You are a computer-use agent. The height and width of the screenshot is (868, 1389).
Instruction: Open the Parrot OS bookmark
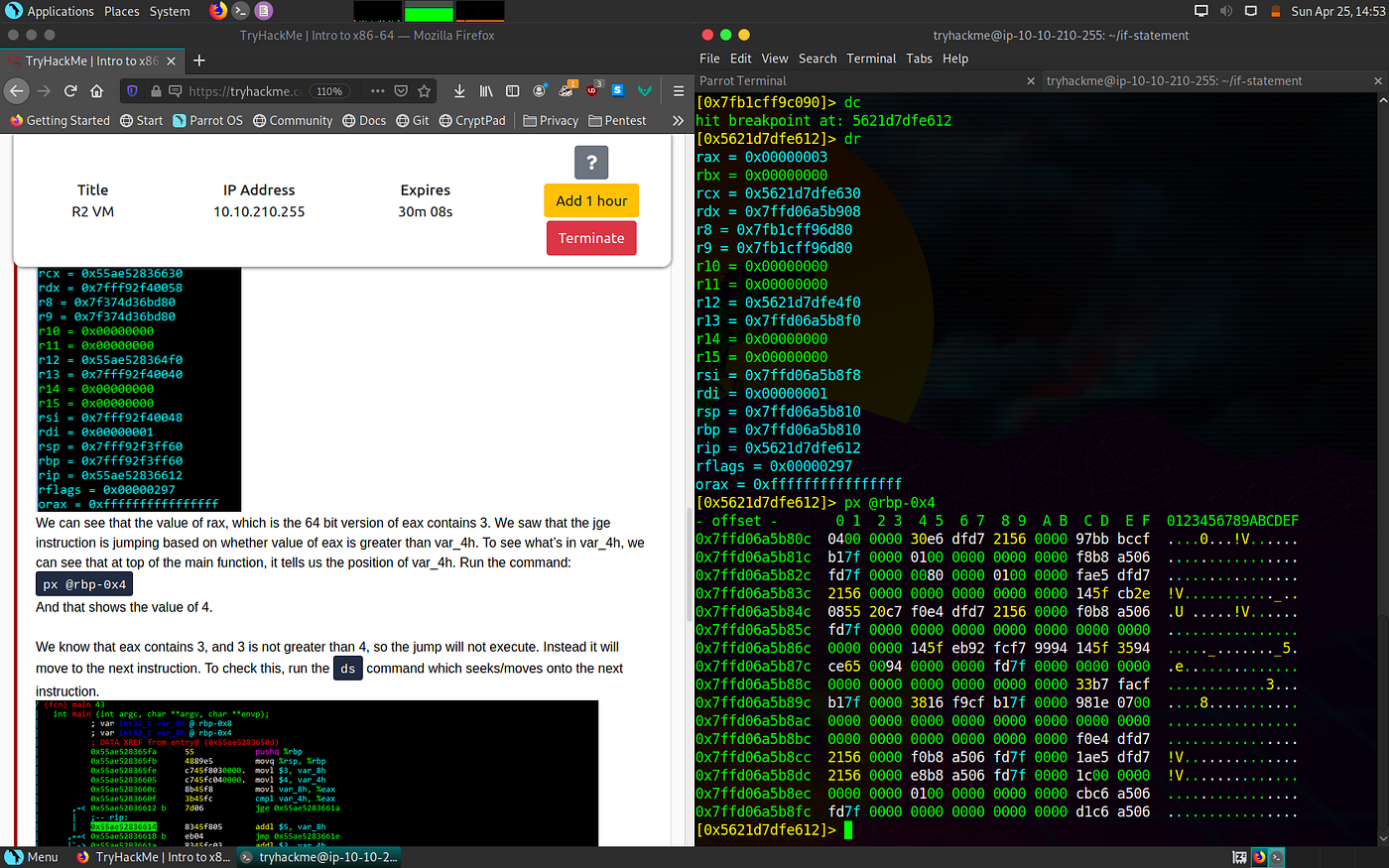[x=207, y=120]
